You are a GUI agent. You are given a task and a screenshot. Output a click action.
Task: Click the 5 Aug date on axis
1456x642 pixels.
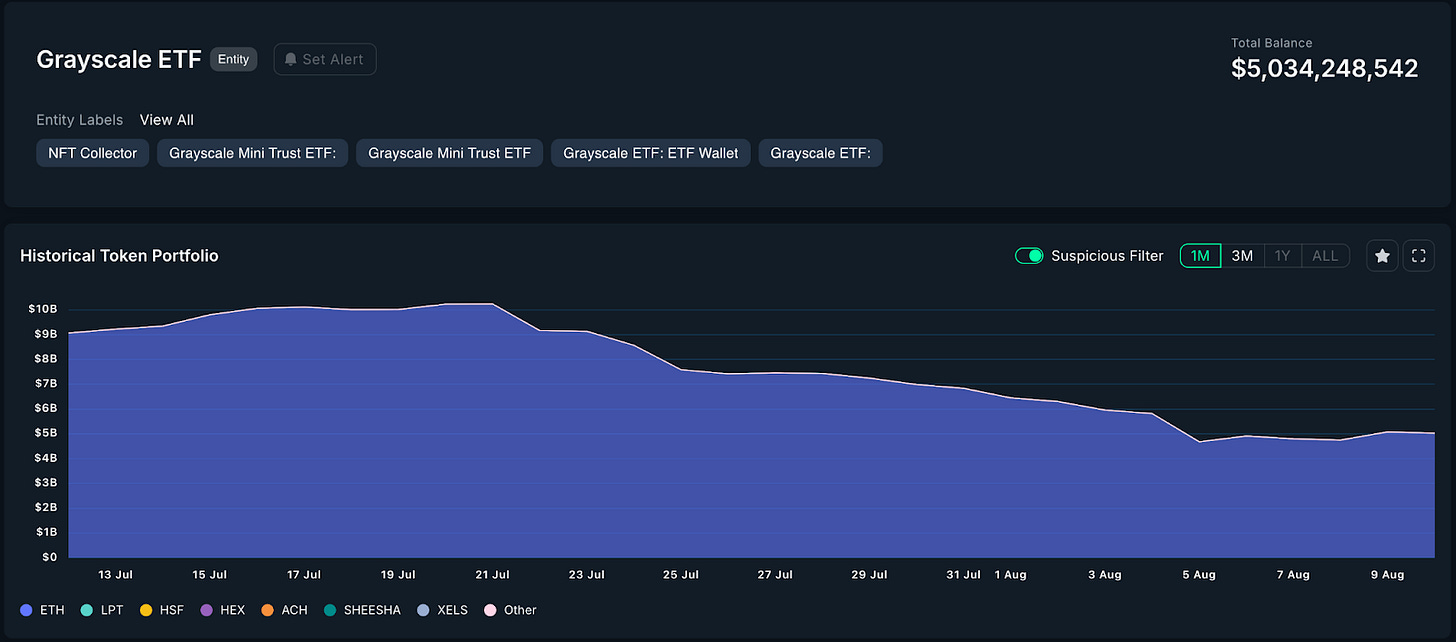coord(1199,575)
